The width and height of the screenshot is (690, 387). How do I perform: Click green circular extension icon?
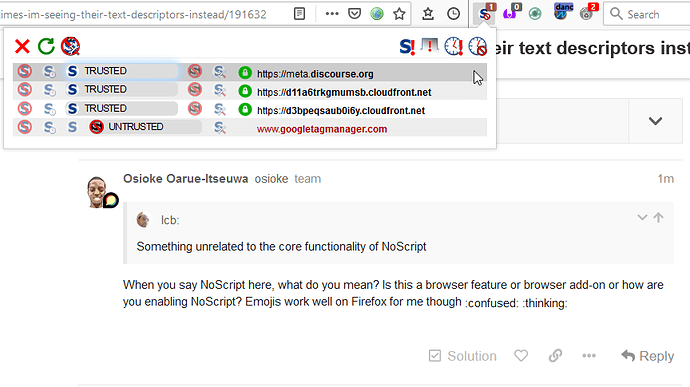pyautogui.click(x=535, y=14)
